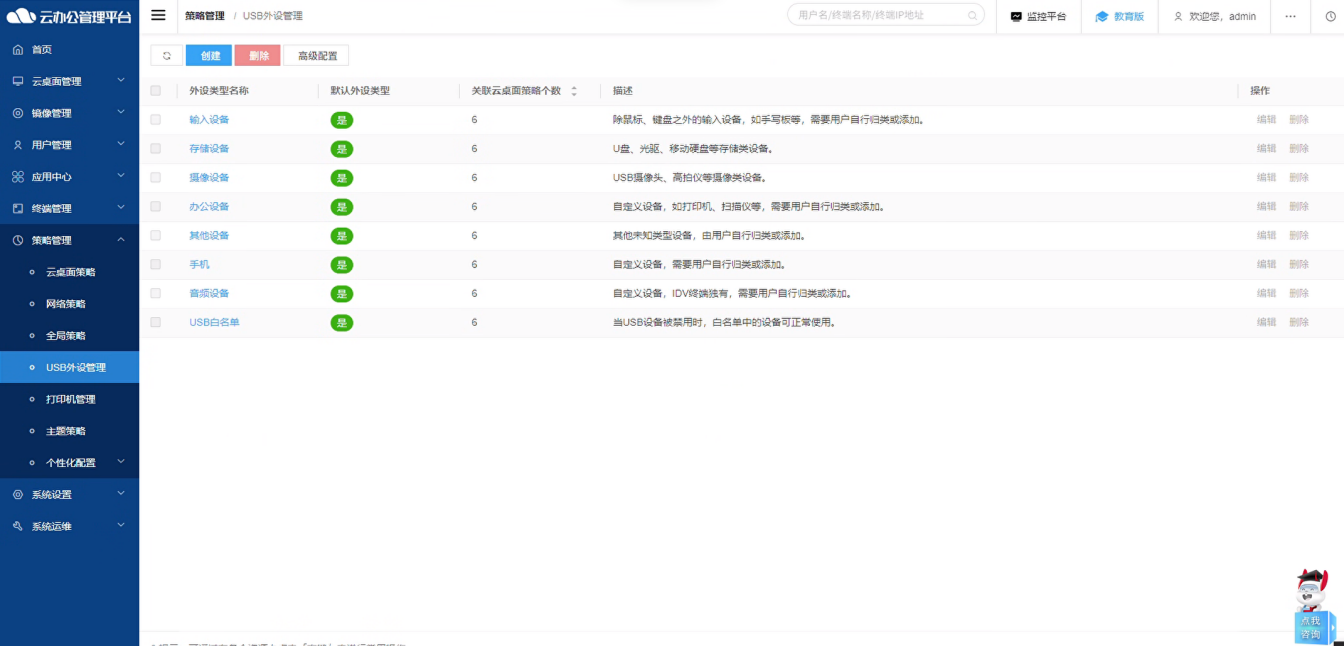1344x646 pixels.
Task: Click the 教育版 graduation cap icon
Action: pos(1102,17)
